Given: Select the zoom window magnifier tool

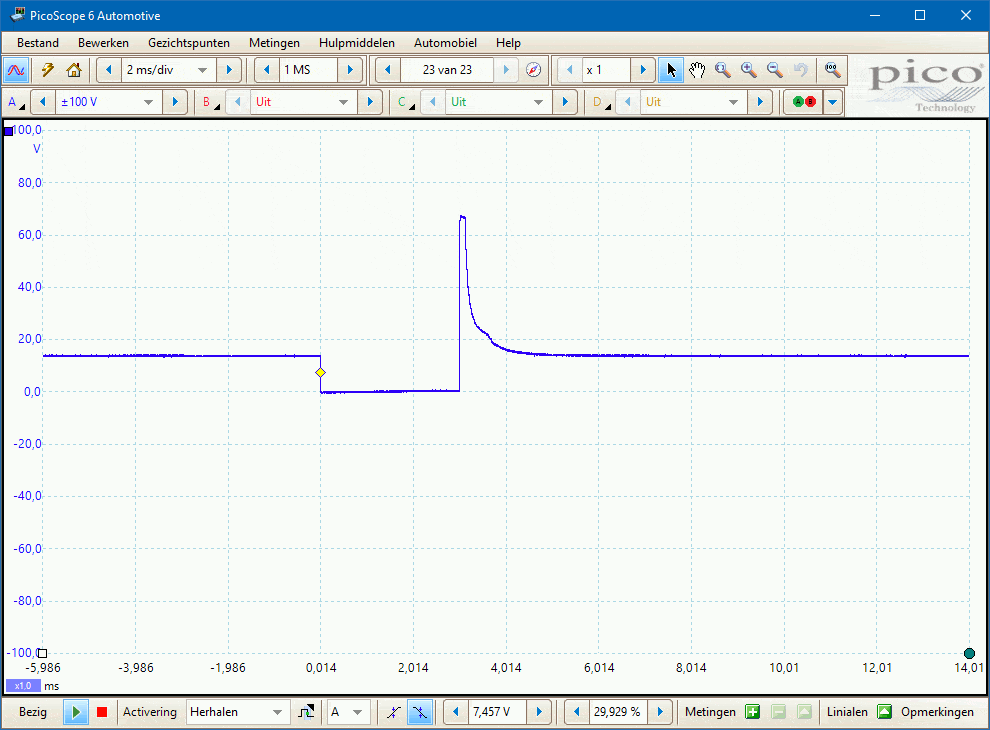Looking at the screenshot, I should (x=723, y=70).
